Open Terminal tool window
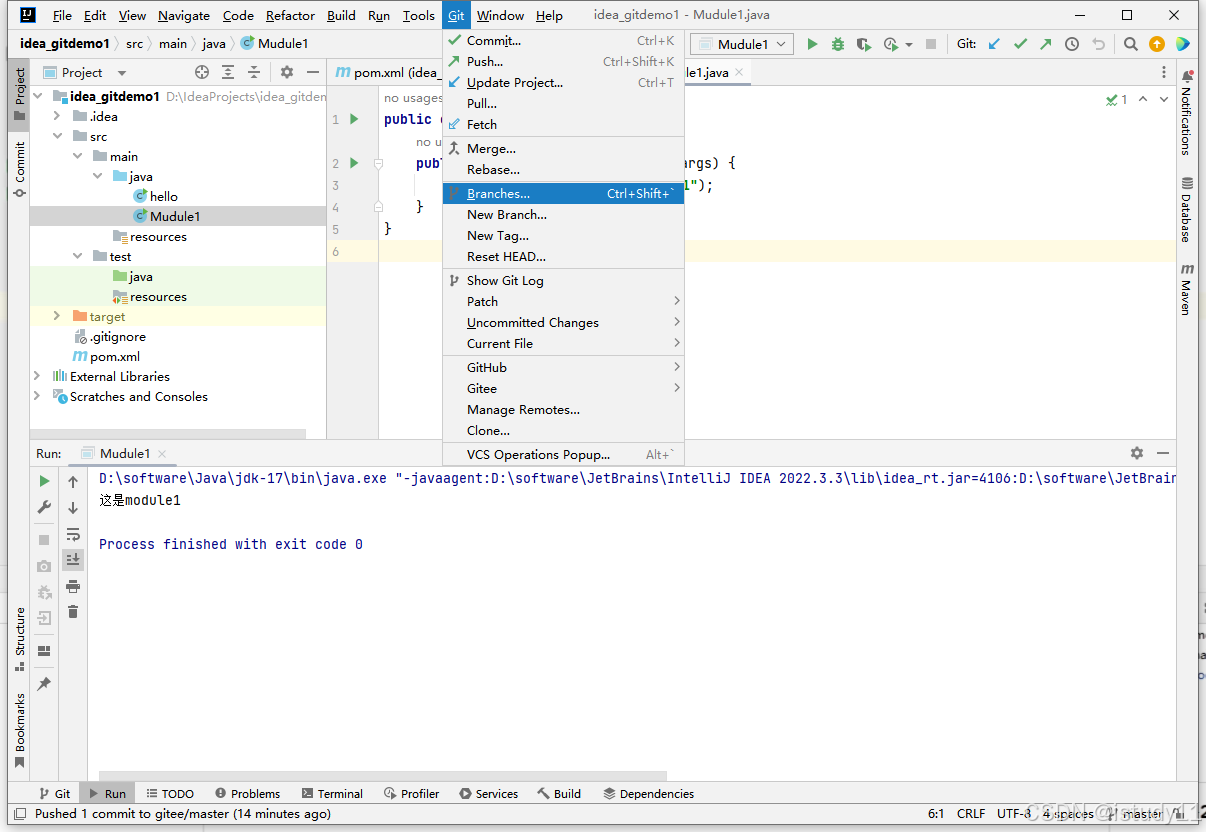 click(x=332, y=794)
